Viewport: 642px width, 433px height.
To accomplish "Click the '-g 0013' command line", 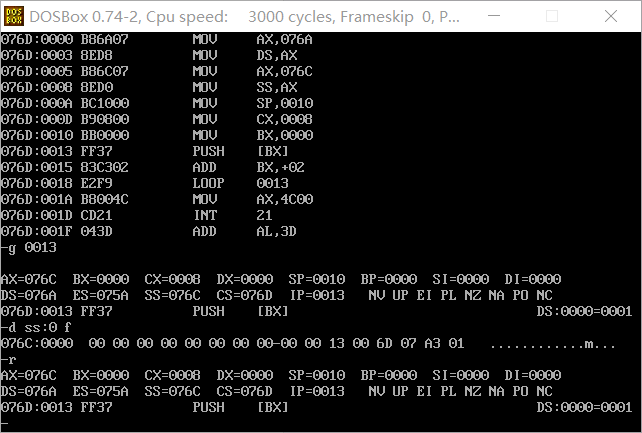I will (29, 248).
